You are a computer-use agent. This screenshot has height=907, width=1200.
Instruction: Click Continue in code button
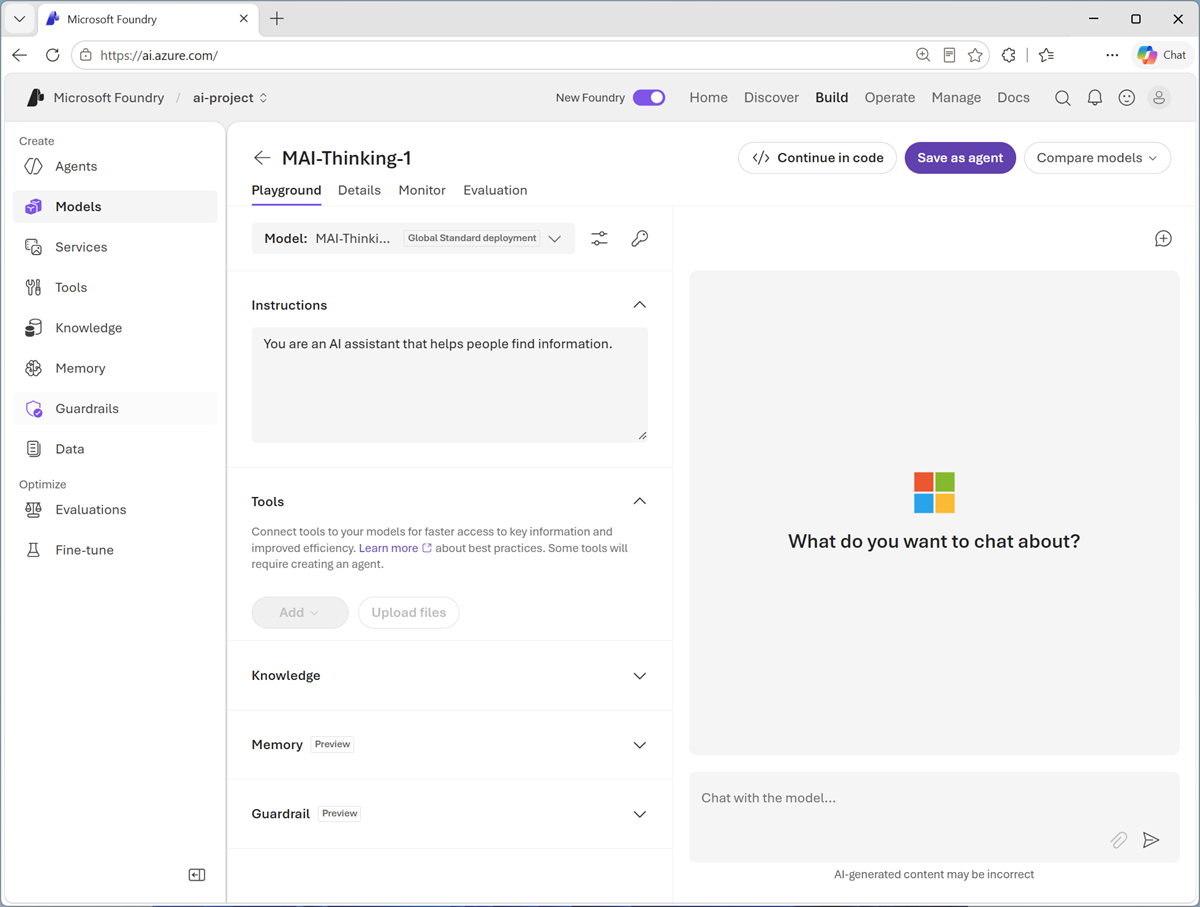tap(817, 158)
